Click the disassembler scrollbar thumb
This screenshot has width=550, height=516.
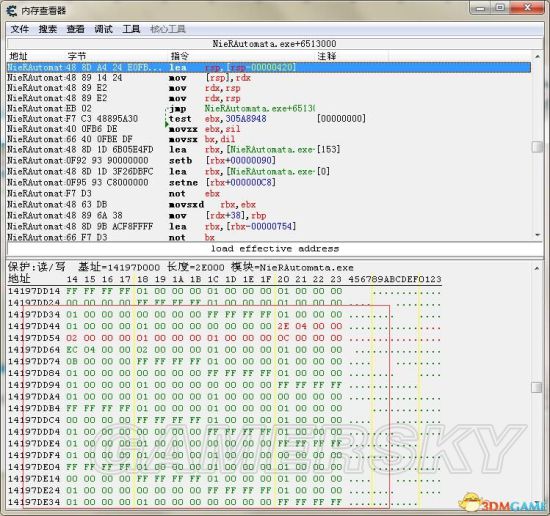tap(537, 147)
